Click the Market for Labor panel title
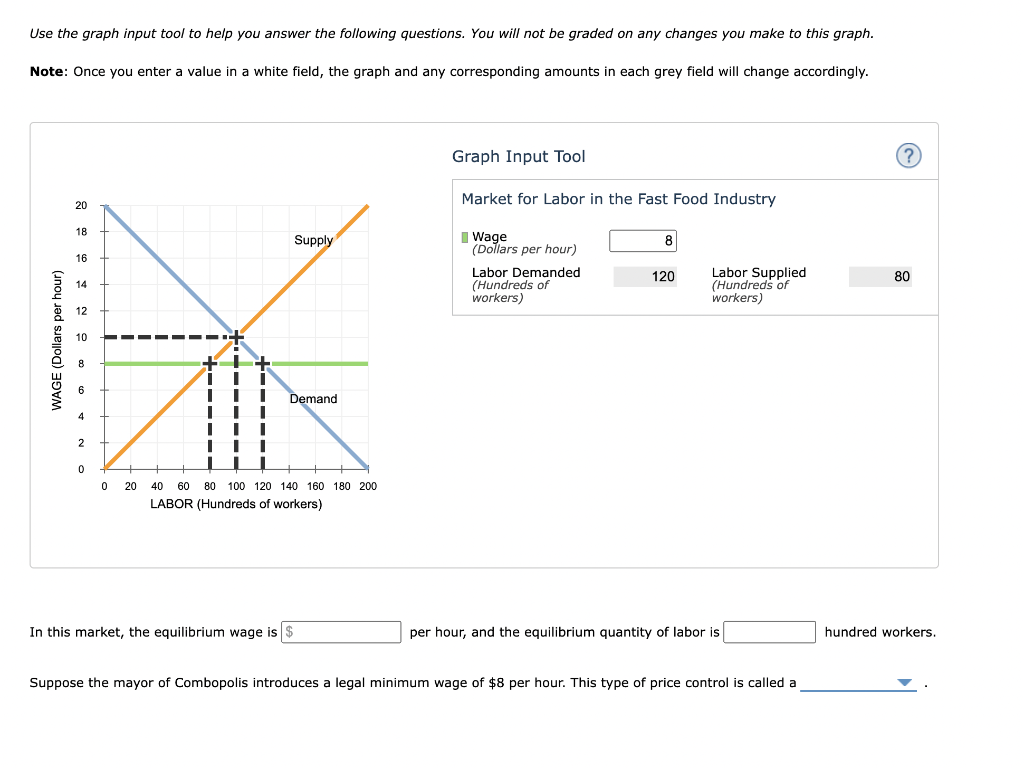Image resolution: width=1024 pixels, height=768 pixels. 618,199
